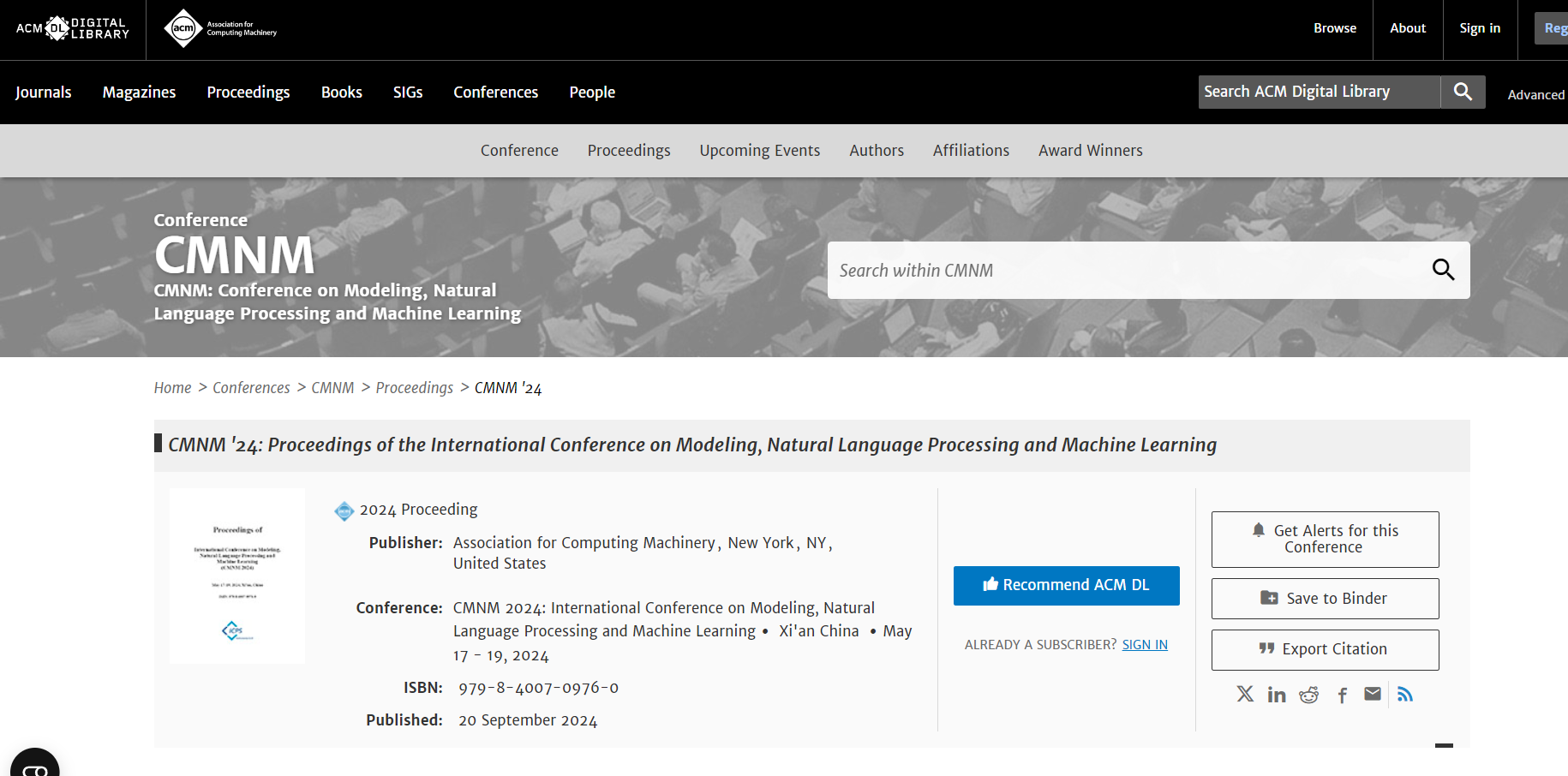This screenshot has width=1568, height=776.
Task: Click the published date 20 September 2024
Action: pos(528,720)
